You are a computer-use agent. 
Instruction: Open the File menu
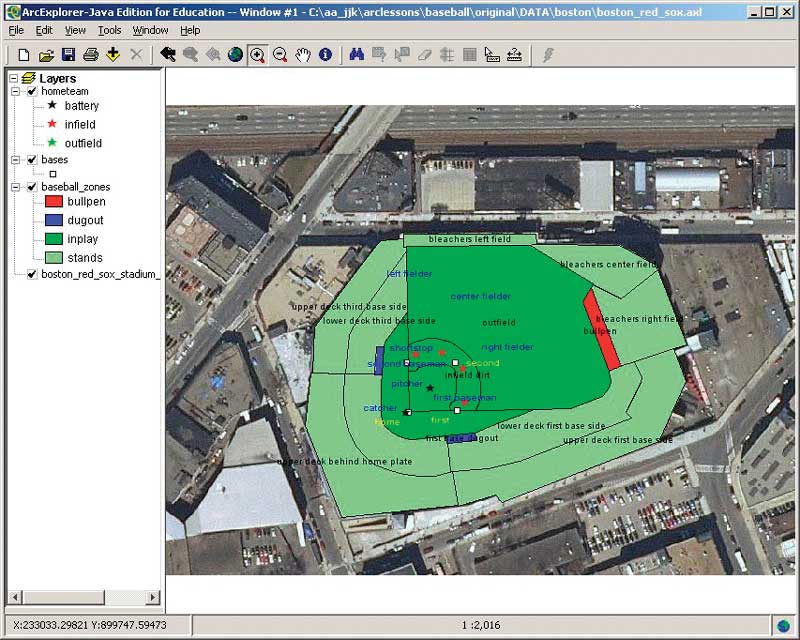point(16,31)
